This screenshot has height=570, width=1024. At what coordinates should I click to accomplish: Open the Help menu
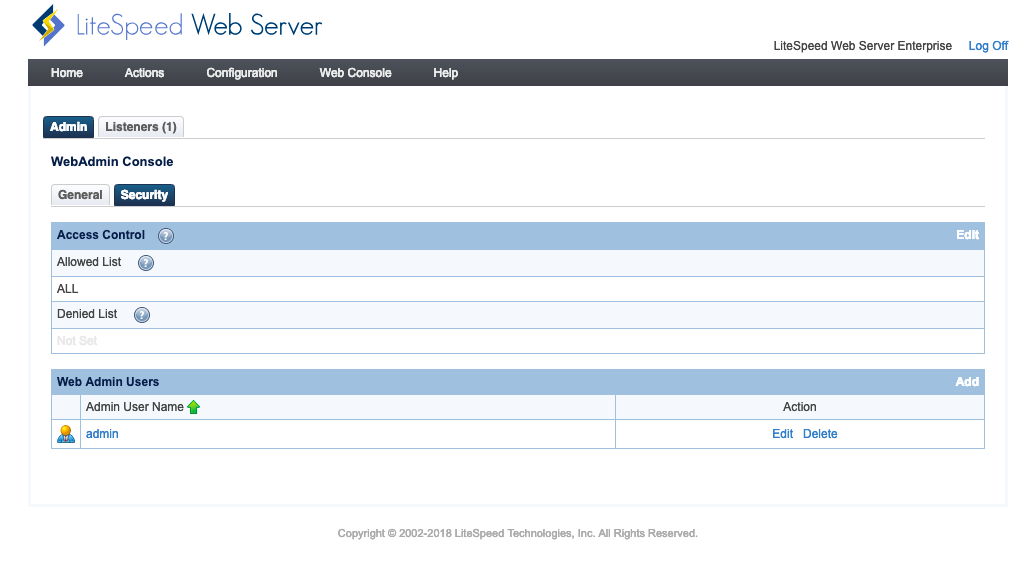point(445,72)
